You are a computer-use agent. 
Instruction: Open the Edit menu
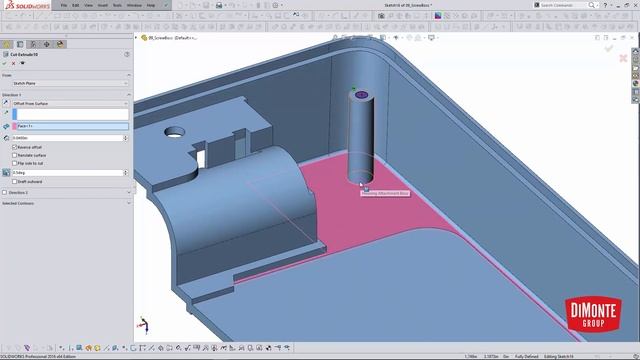coord(76,5)
